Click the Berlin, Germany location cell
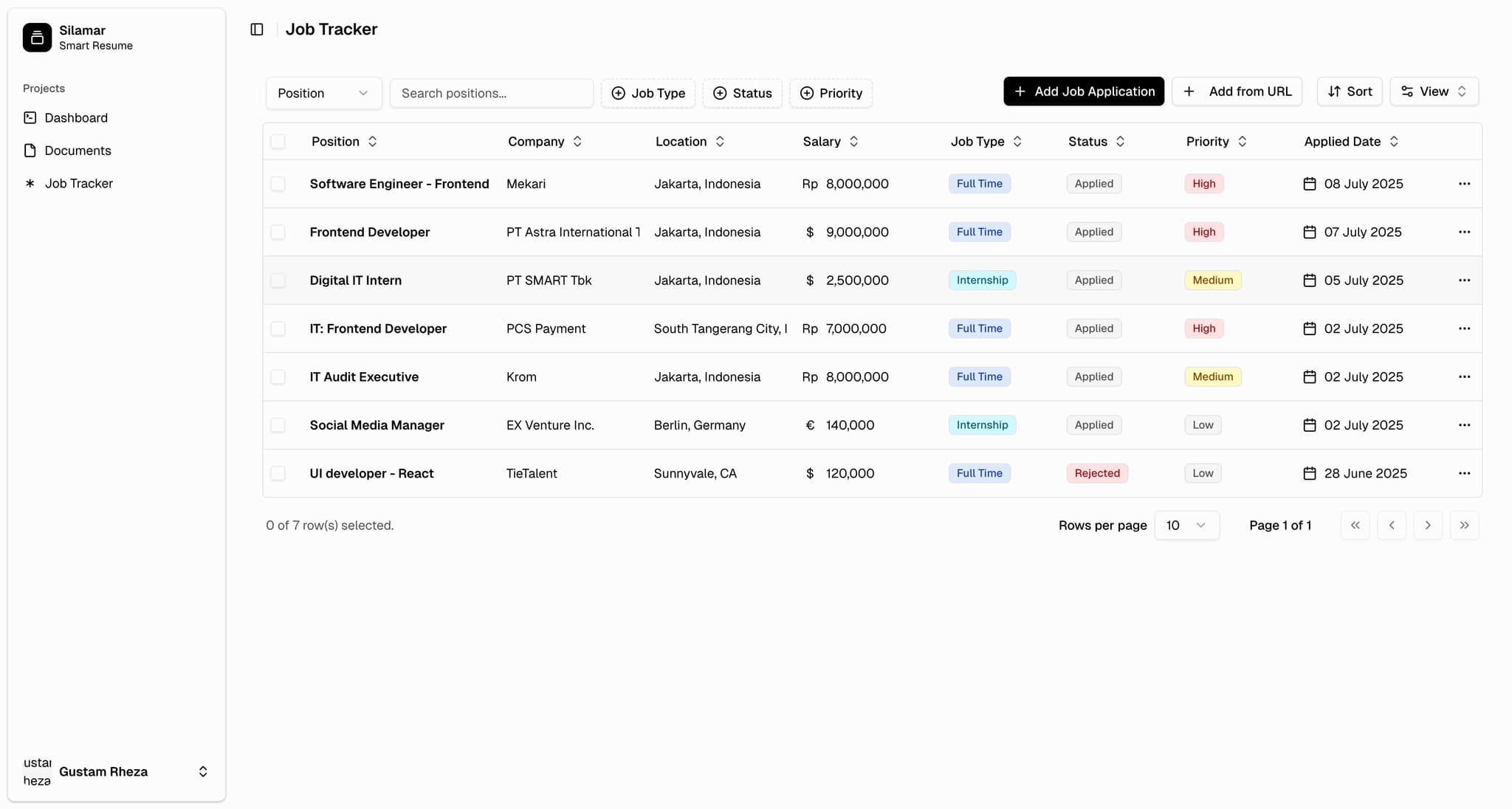Viewport: 1512px width, 809px height. coord(700,425)
